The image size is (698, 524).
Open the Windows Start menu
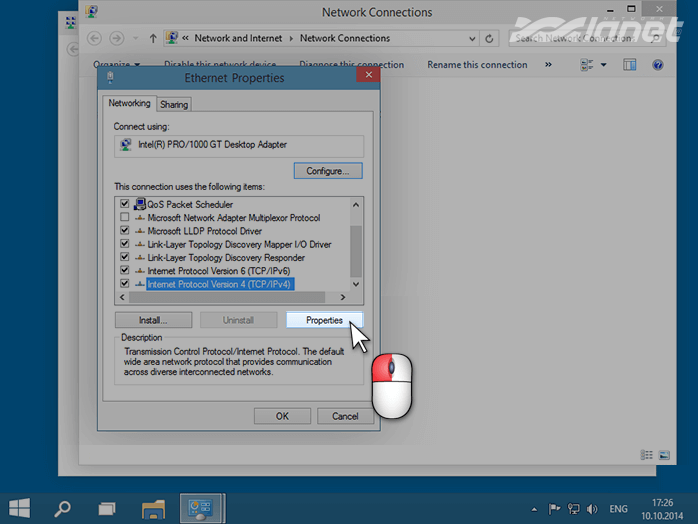21,507
